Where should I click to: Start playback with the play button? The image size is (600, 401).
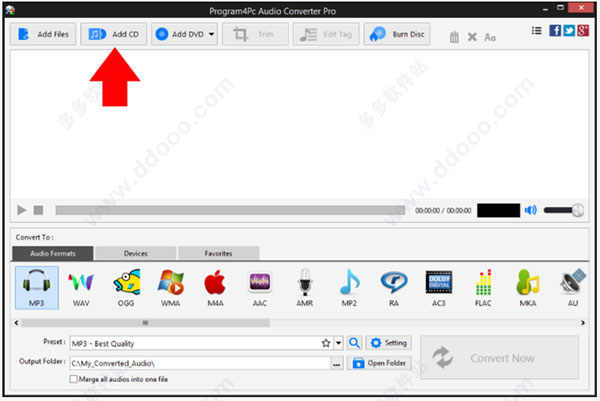pos(21,210)
